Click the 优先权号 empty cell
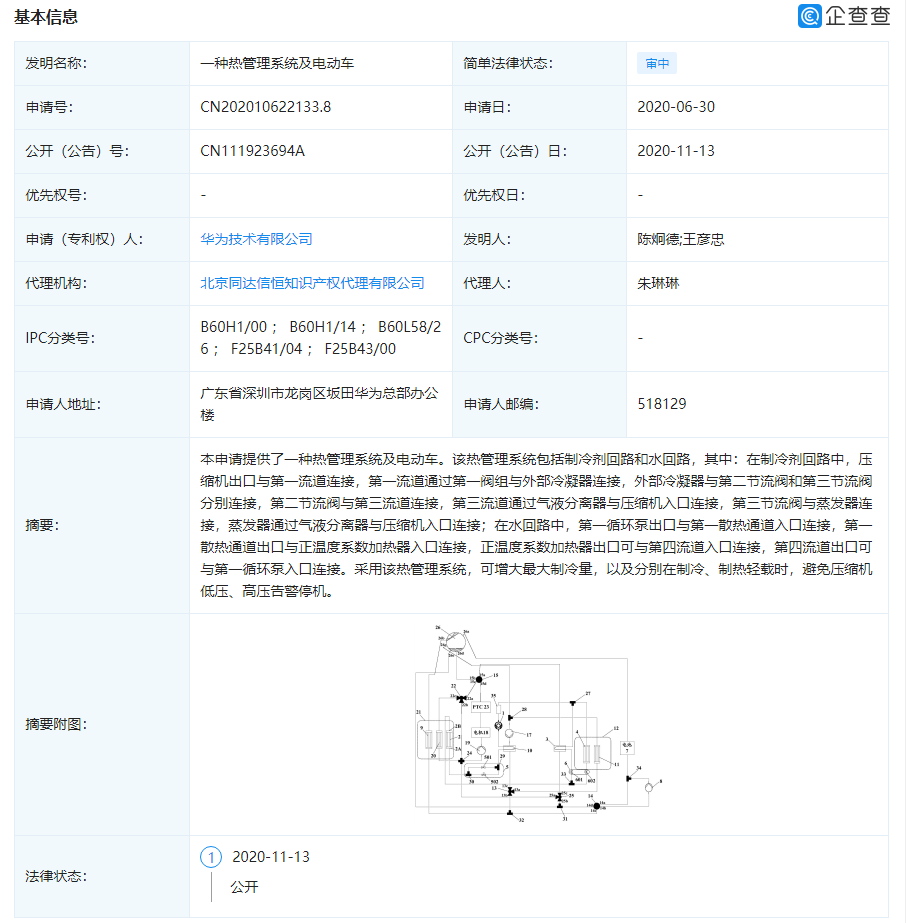This screenshot has height=923, width=906. tap(203, 195)
